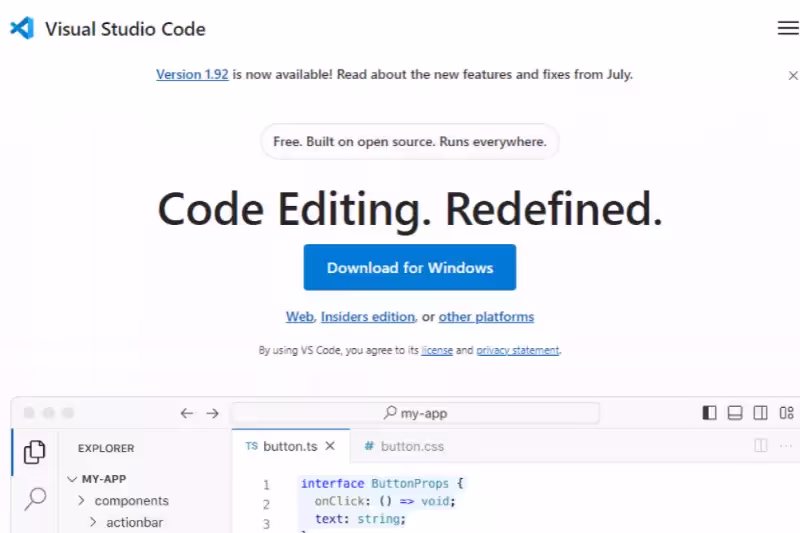Click the 'onClick: () => void;' code line
The height and width of the screenshot is (533, 800).
pyautogui.click(x=385, y=501)
